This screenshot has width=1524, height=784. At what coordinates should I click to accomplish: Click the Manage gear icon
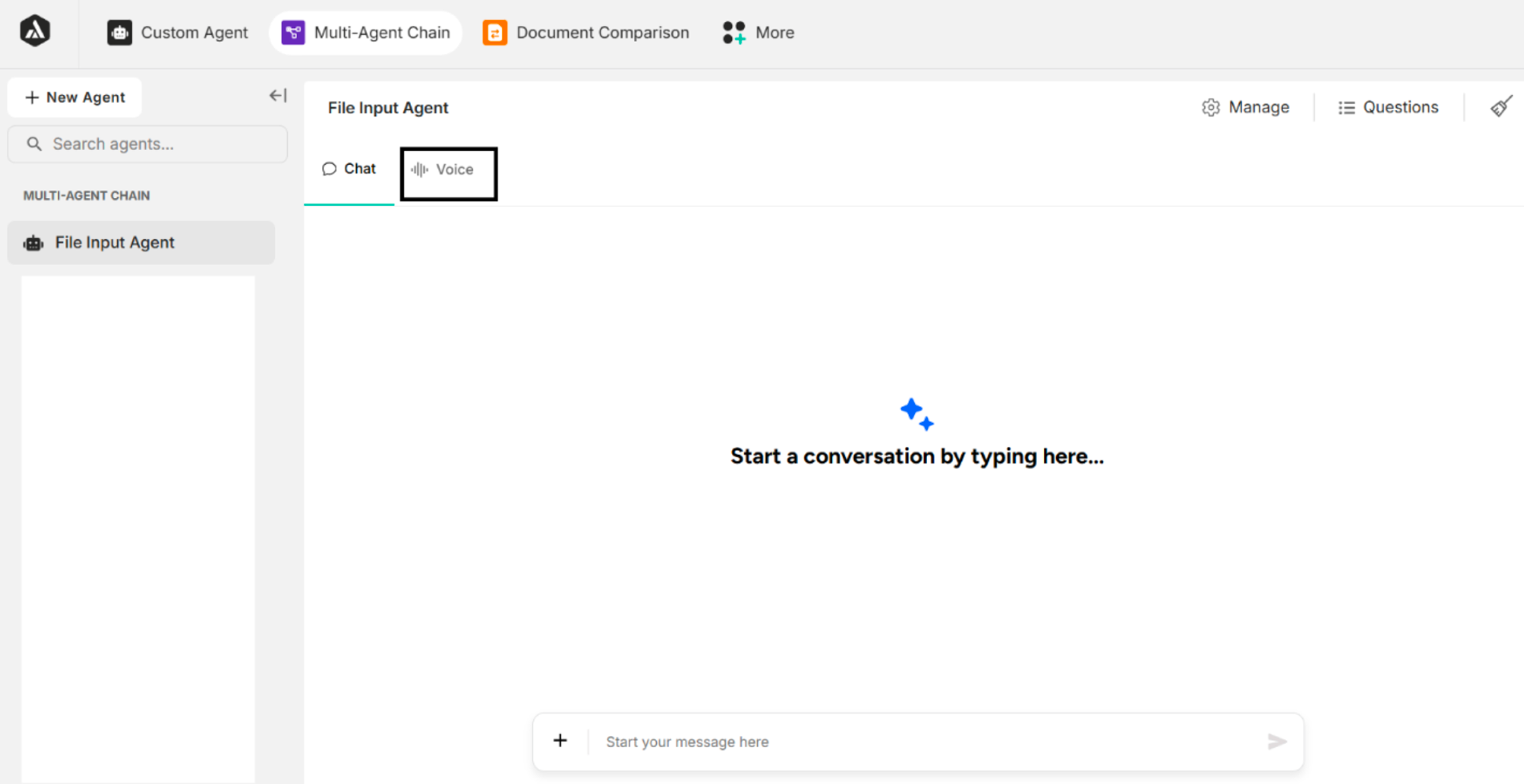pos(1211,107)
